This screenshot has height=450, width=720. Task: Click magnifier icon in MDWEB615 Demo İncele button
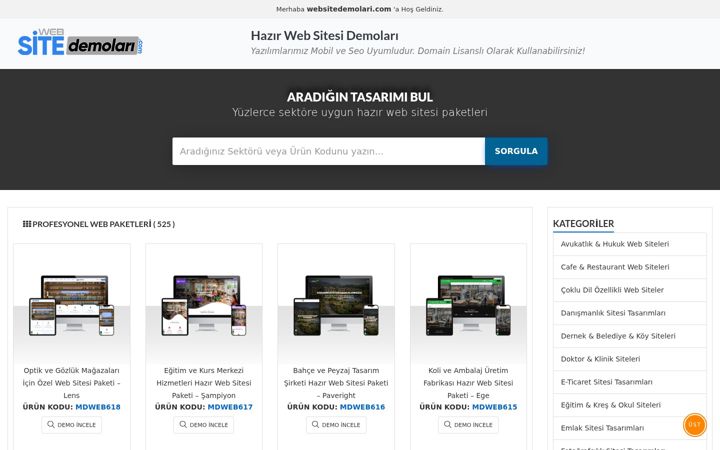click(x=448, y=424)
